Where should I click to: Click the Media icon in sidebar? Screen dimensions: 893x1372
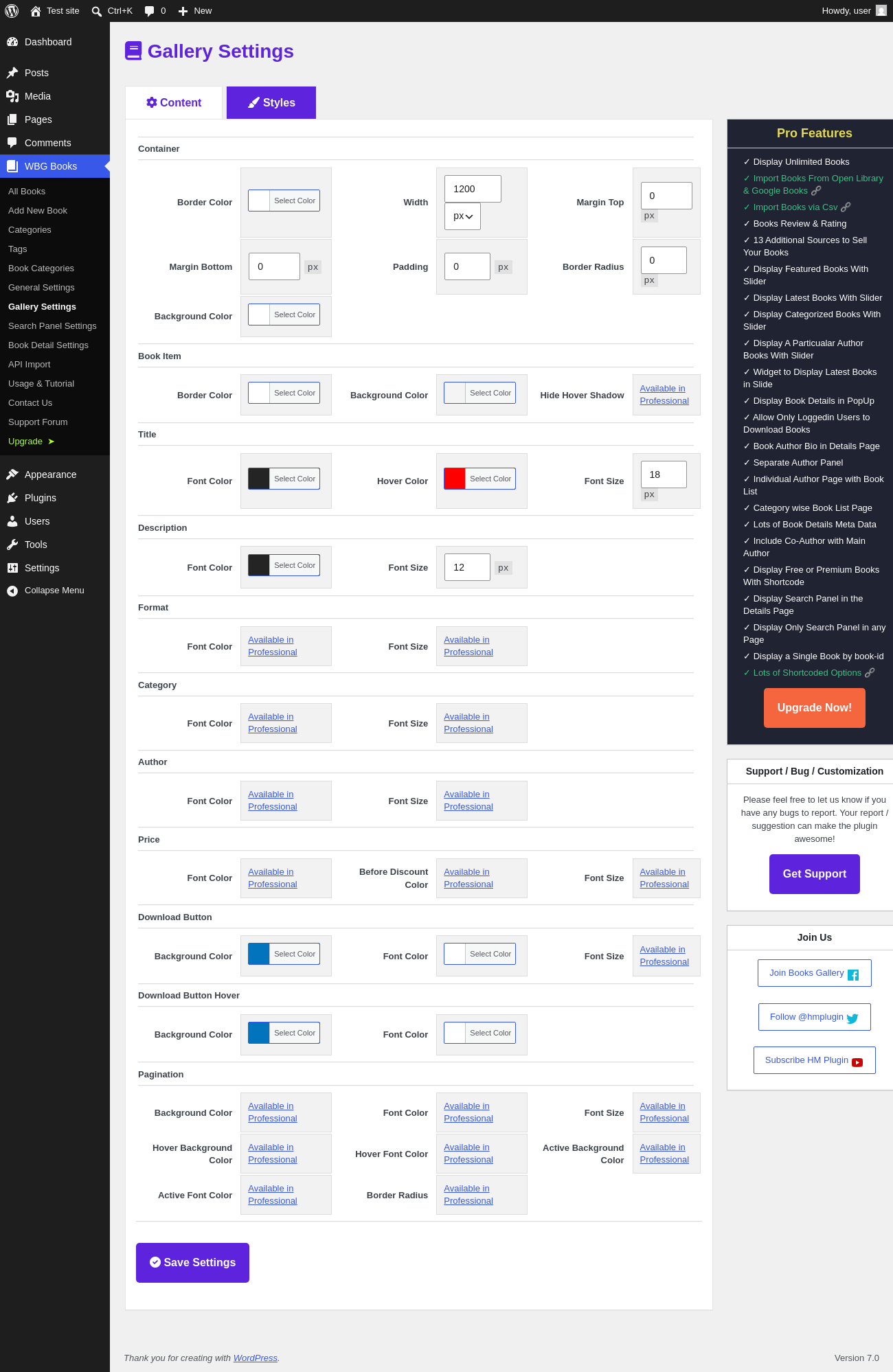click(12, 96)
